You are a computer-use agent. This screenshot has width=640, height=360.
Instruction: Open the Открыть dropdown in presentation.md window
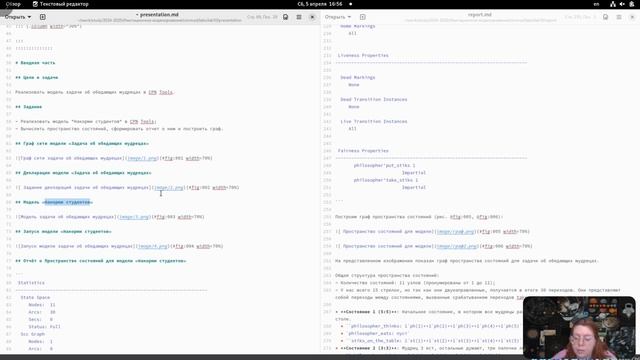[18, 17]
